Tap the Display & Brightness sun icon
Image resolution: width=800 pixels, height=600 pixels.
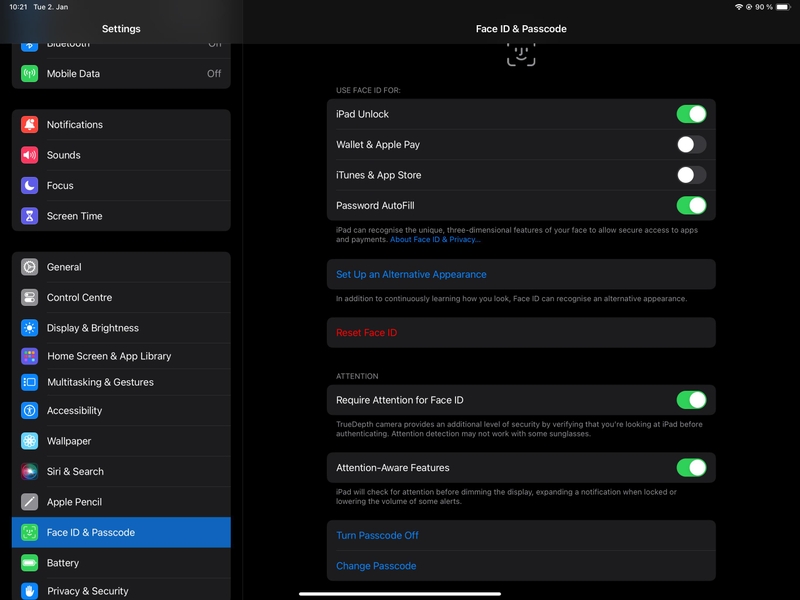[30, 328]
